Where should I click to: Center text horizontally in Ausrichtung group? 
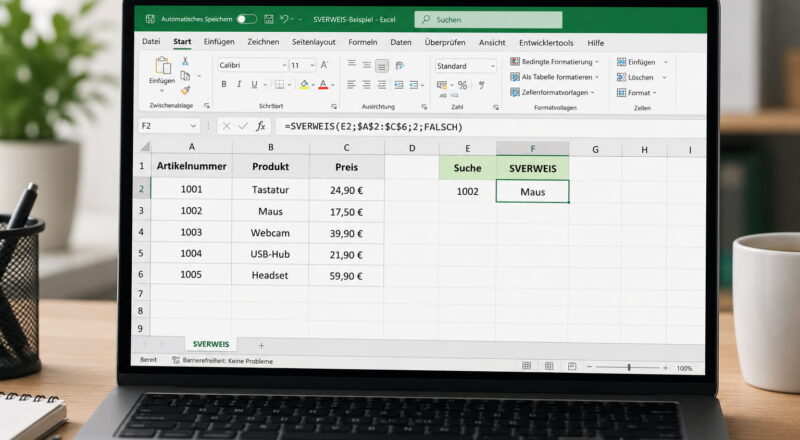[x=367, y=85]
